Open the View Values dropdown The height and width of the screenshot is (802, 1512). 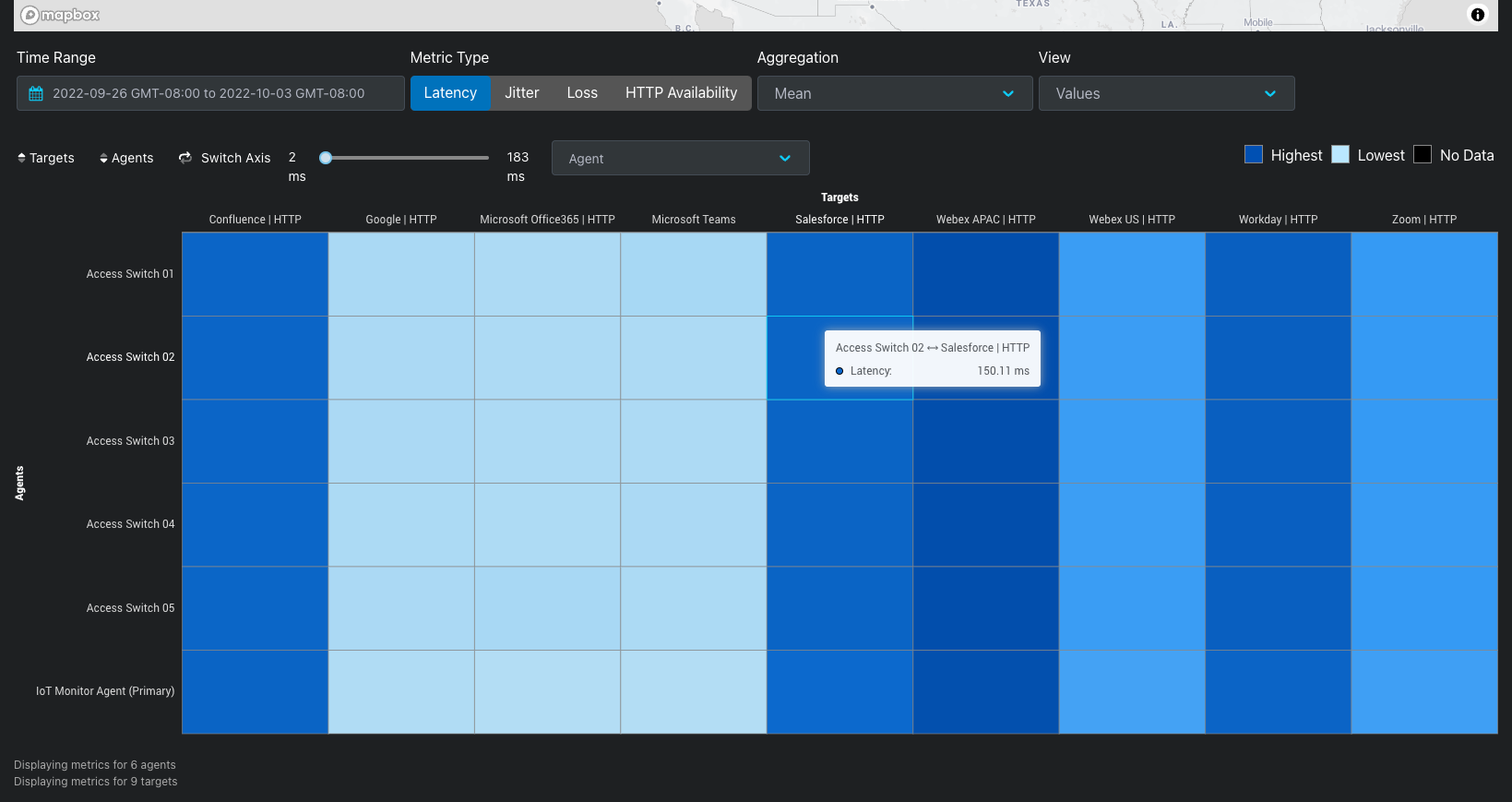1167,93
